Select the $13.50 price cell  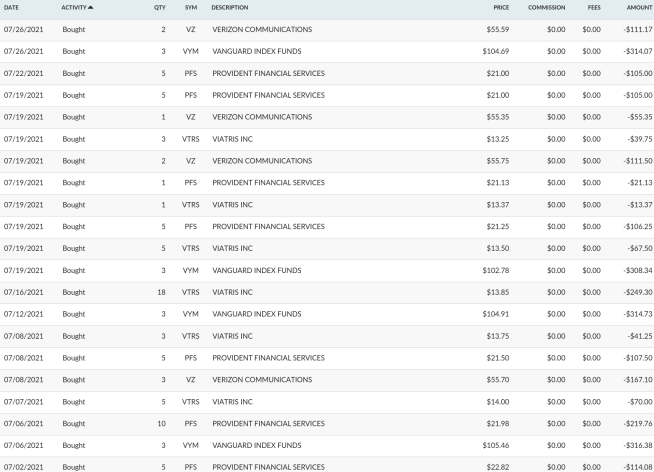click(x=498, y=249)
